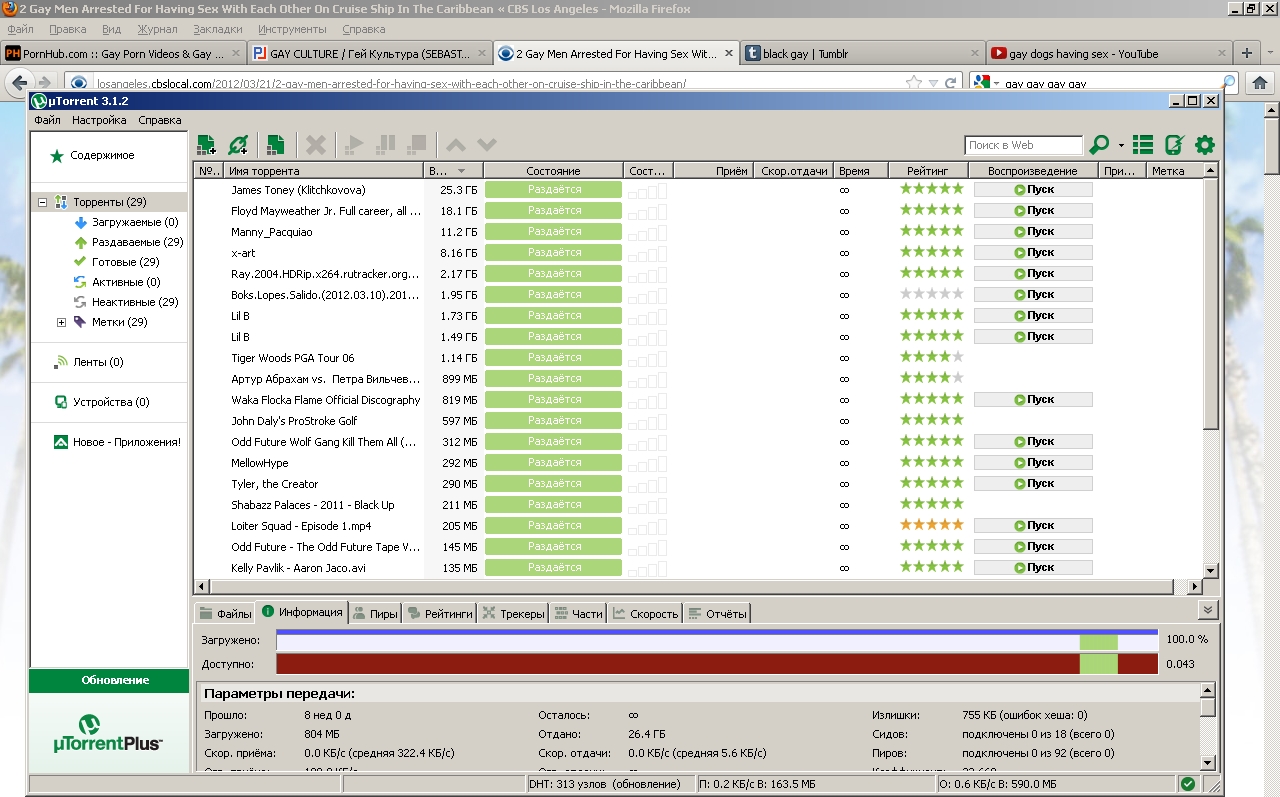Sort by size column header with arrow
Screen dimensions: 1280x797
(454, 171)
